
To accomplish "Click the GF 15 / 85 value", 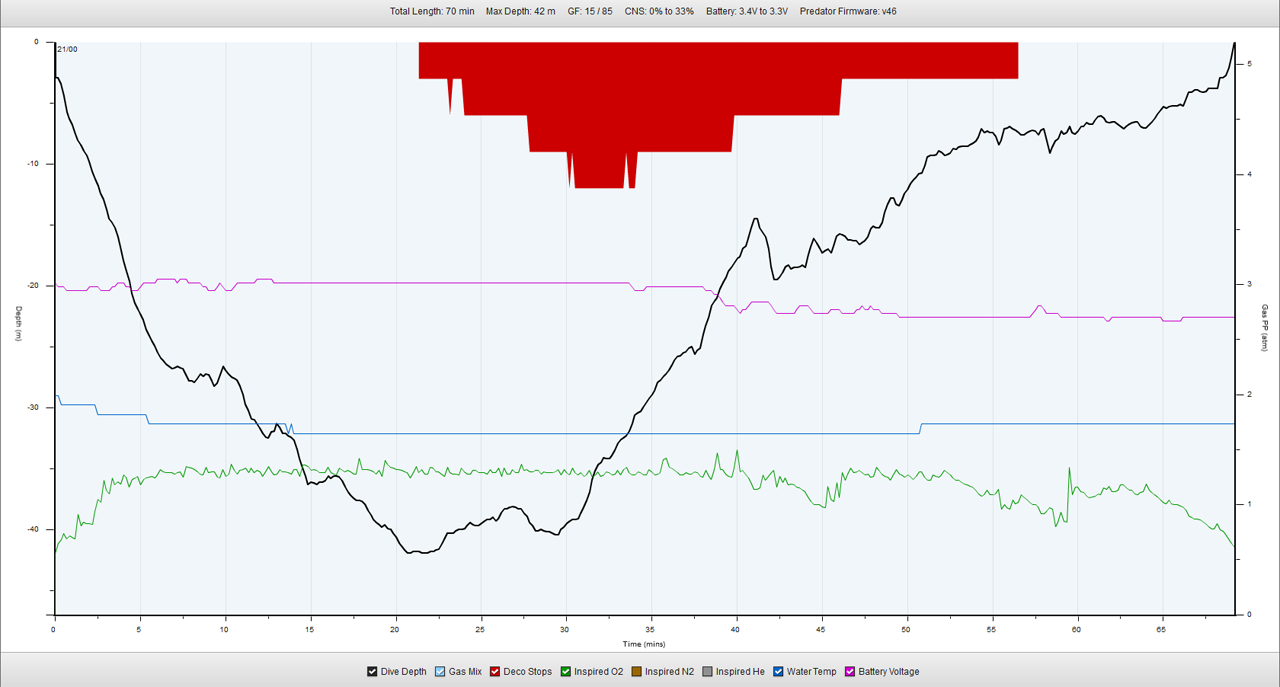I will click(x=590, y=12).
